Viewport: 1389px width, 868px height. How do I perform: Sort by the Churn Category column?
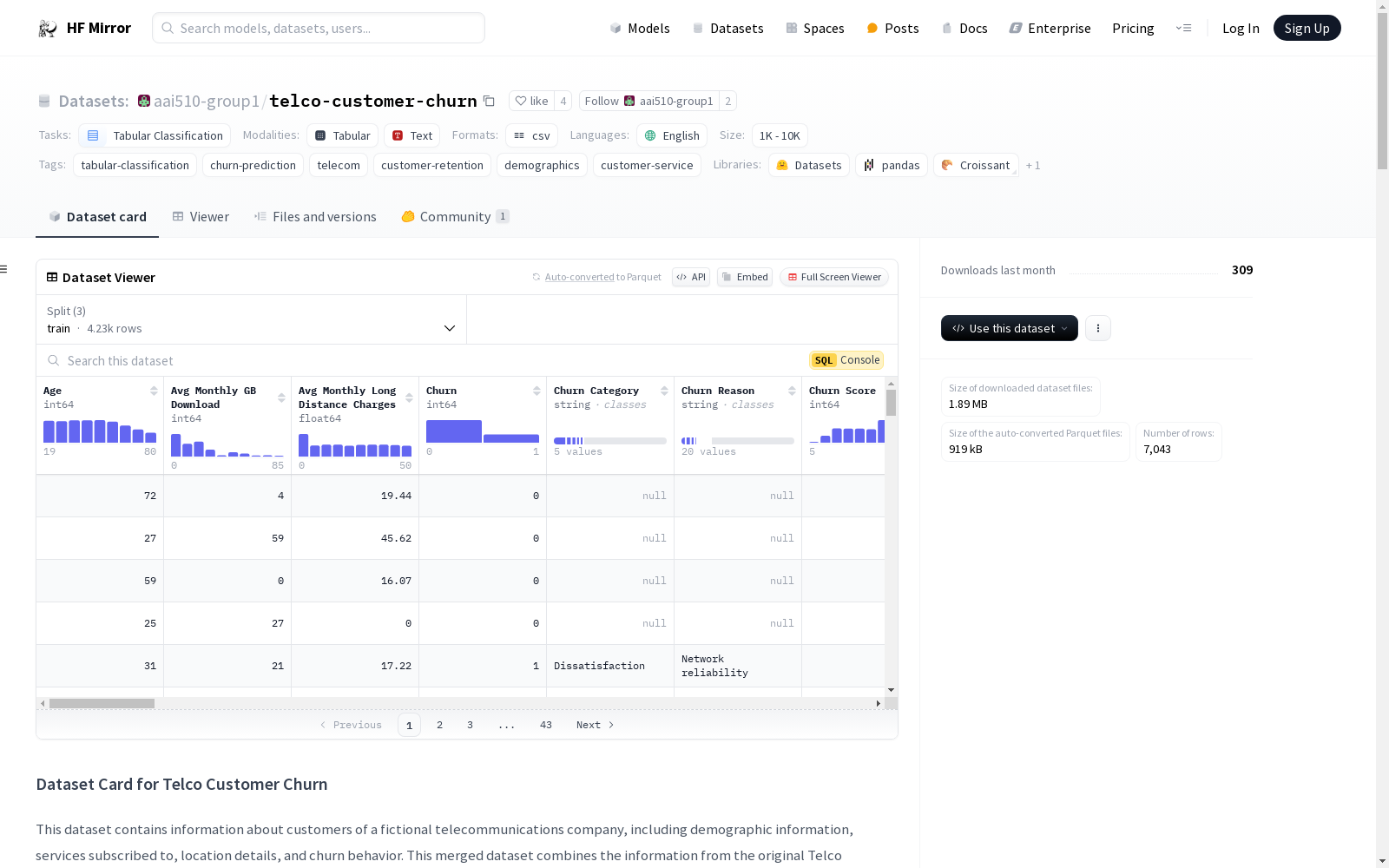tap(664, 391)
